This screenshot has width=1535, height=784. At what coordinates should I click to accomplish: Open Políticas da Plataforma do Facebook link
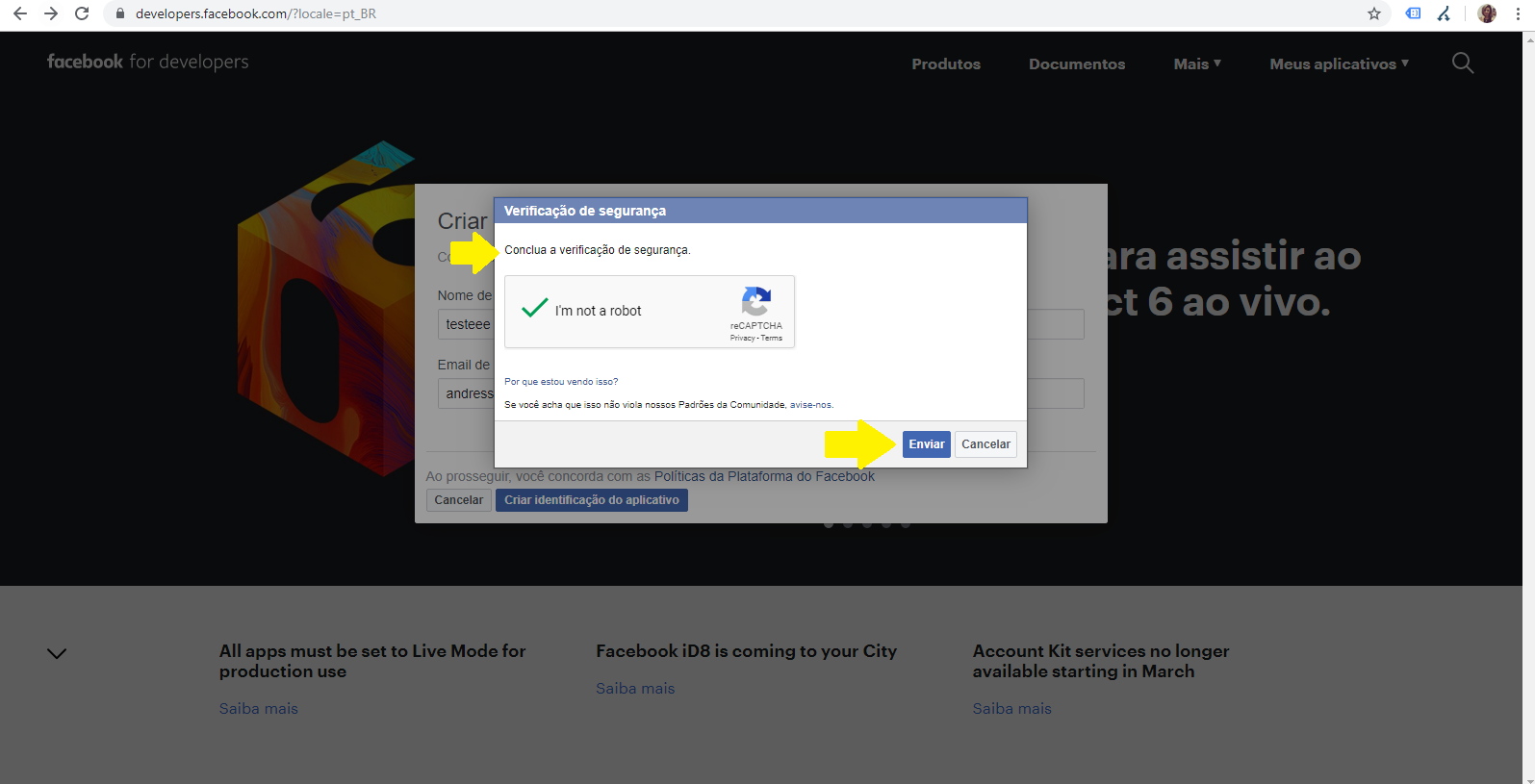pyautogui.click(x=764, y=476)
